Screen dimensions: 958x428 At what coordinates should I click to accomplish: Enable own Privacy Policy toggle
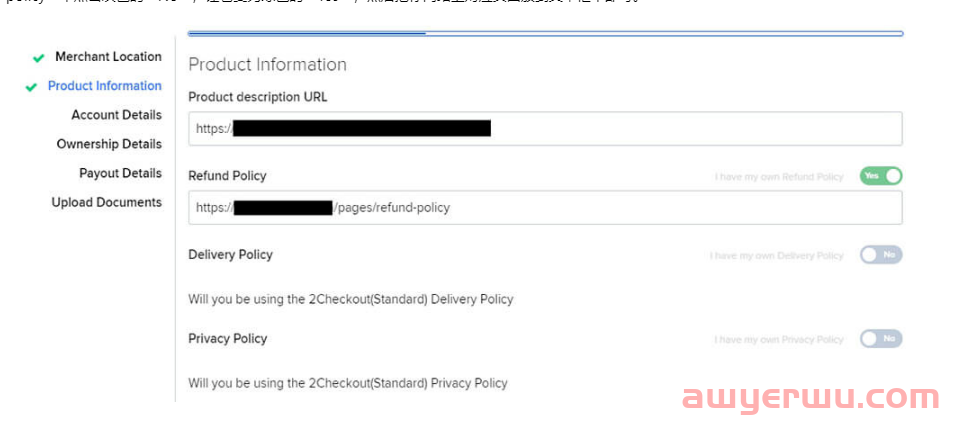pyautogui.click(x=880, y=339)
